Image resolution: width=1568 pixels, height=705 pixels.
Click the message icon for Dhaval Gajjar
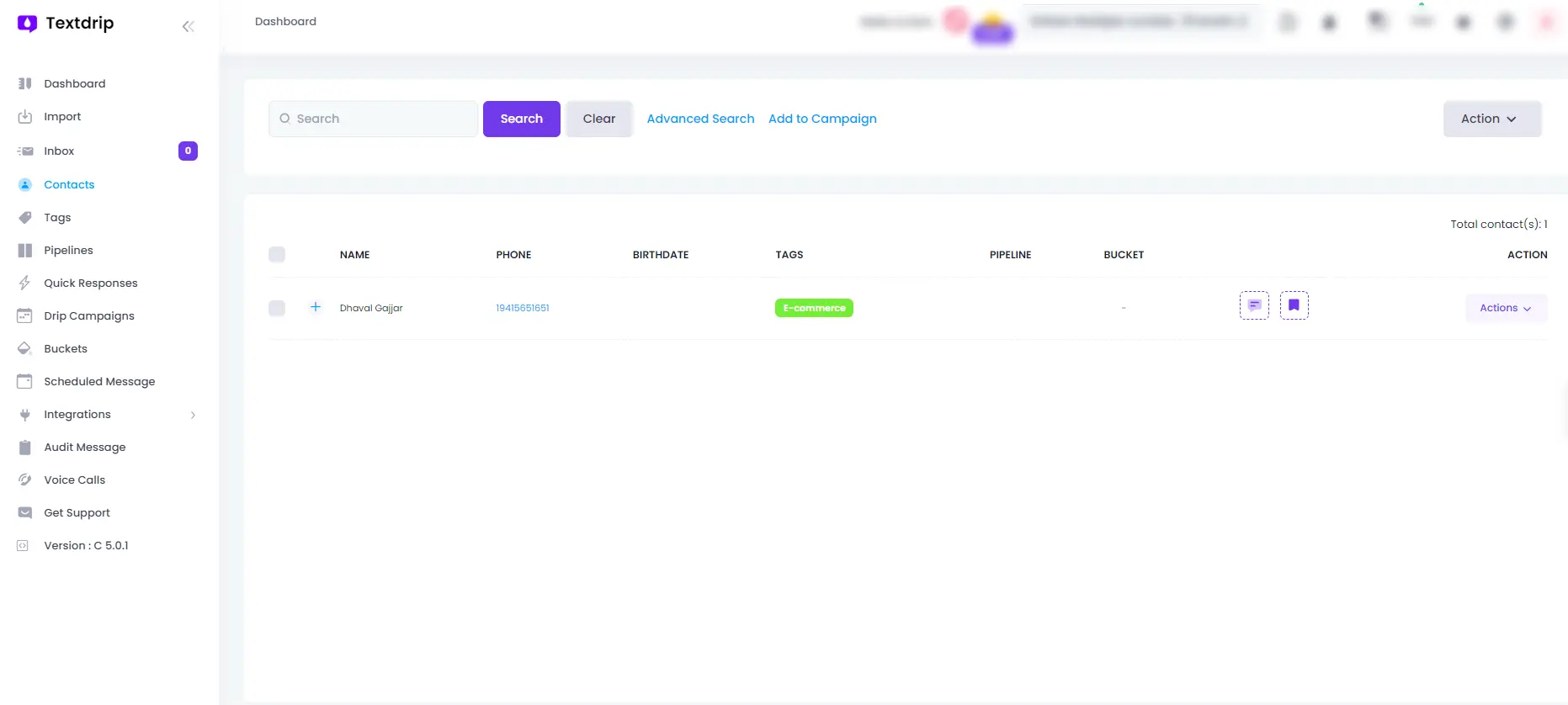tap(1254, 305)
